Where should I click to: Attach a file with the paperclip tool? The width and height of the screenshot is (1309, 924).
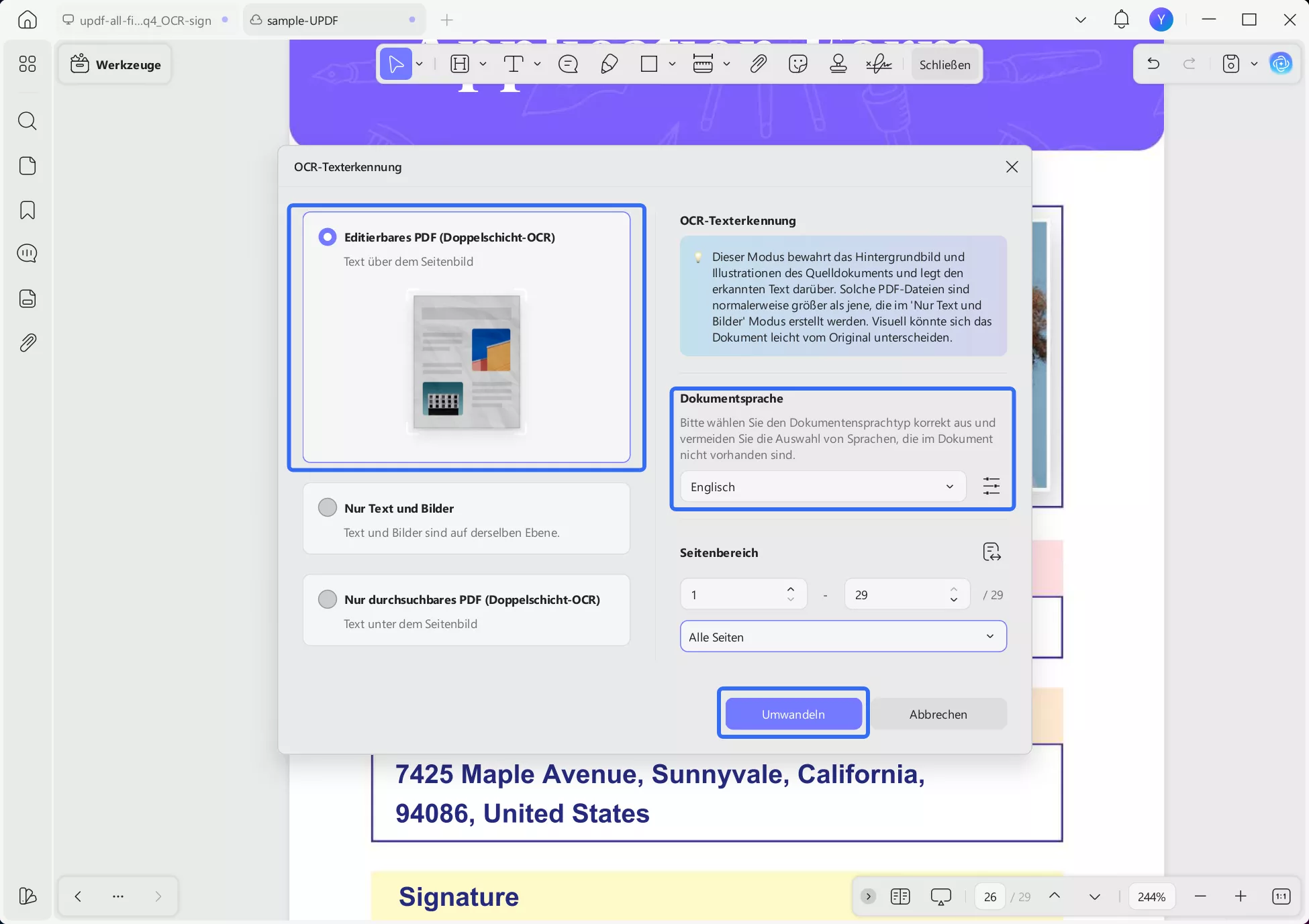(758, 64)
